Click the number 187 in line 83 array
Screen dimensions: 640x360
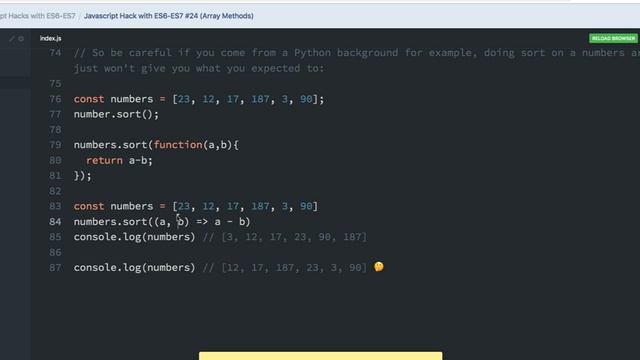(x=260, y=206)
